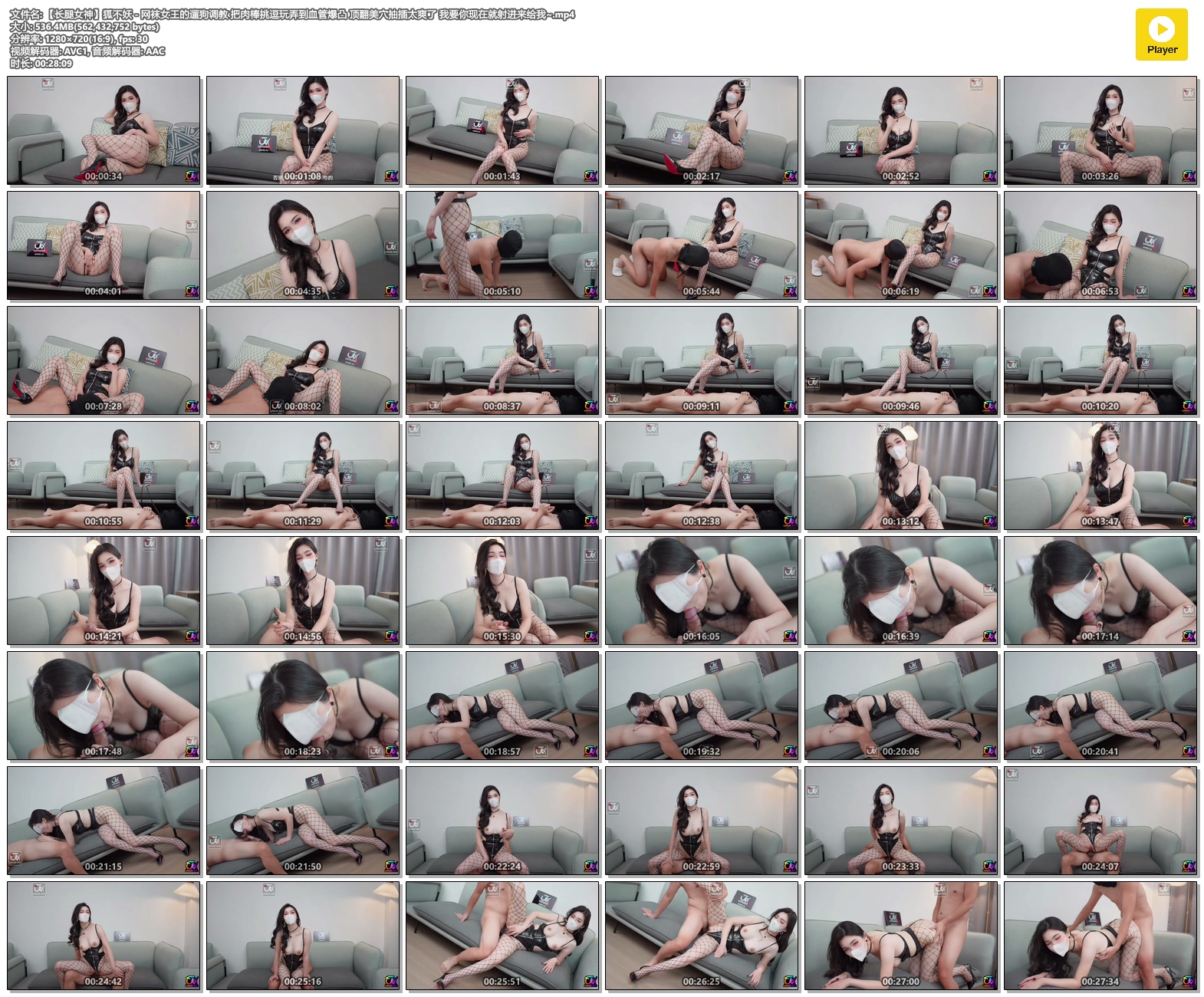Click the thumbnail at 00:10:55
Viewport: 1204px width, 997px height.
tap(104, 475)
